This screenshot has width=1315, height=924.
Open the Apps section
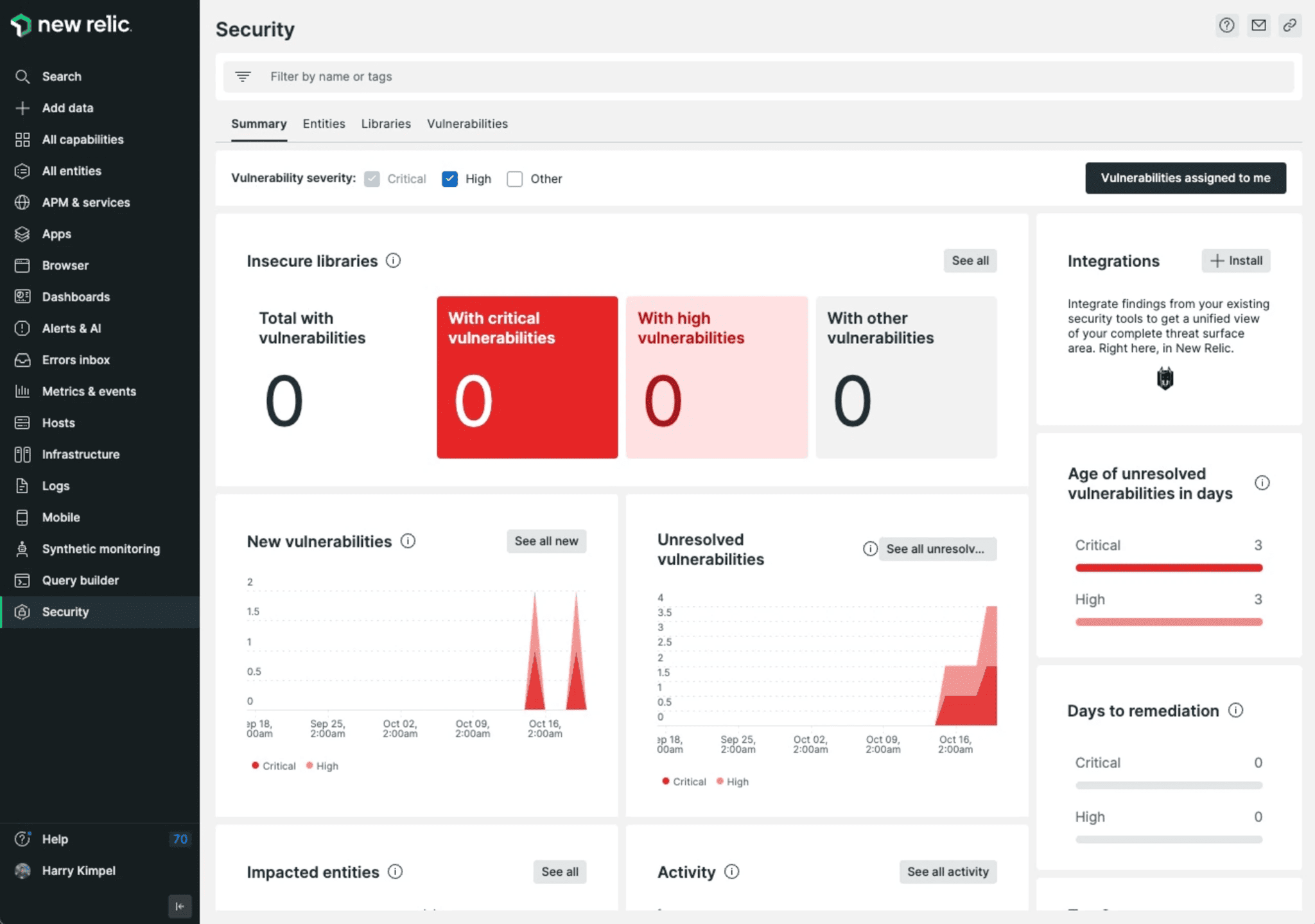tap(57, 234)
